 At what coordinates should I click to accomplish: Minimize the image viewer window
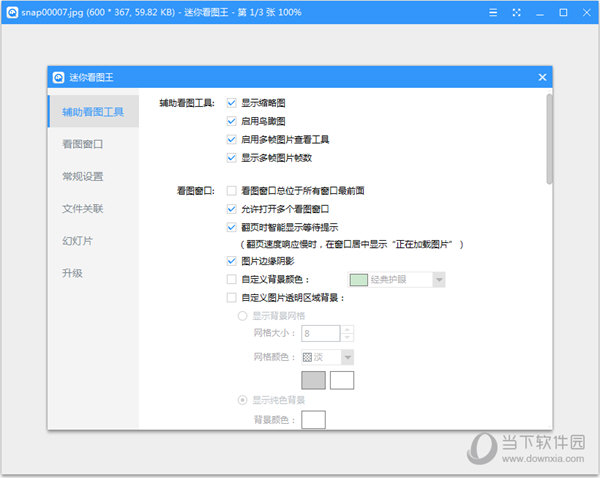point(540,13)
